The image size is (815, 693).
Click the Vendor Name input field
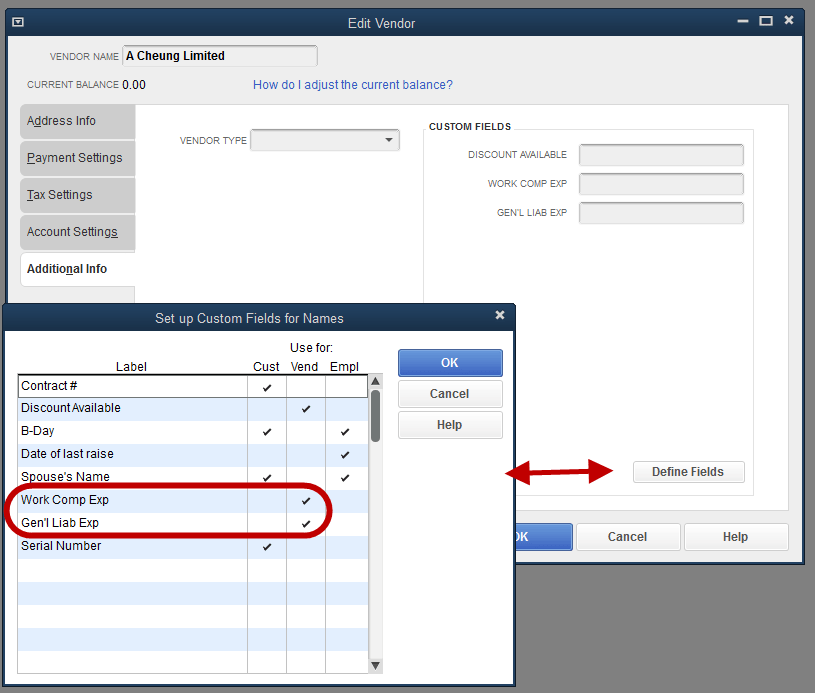219,56
